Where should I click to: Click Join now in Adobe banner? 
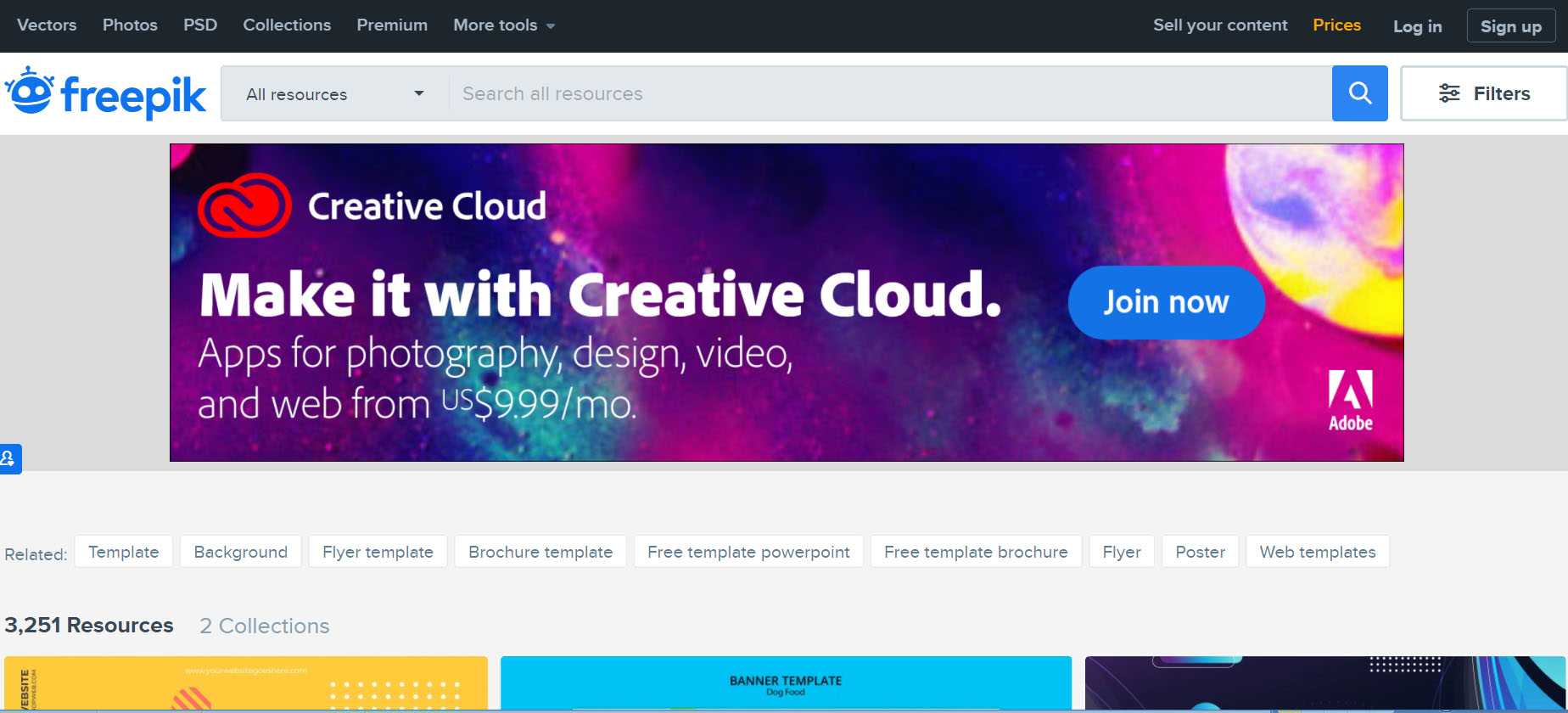pos(1167,302)
